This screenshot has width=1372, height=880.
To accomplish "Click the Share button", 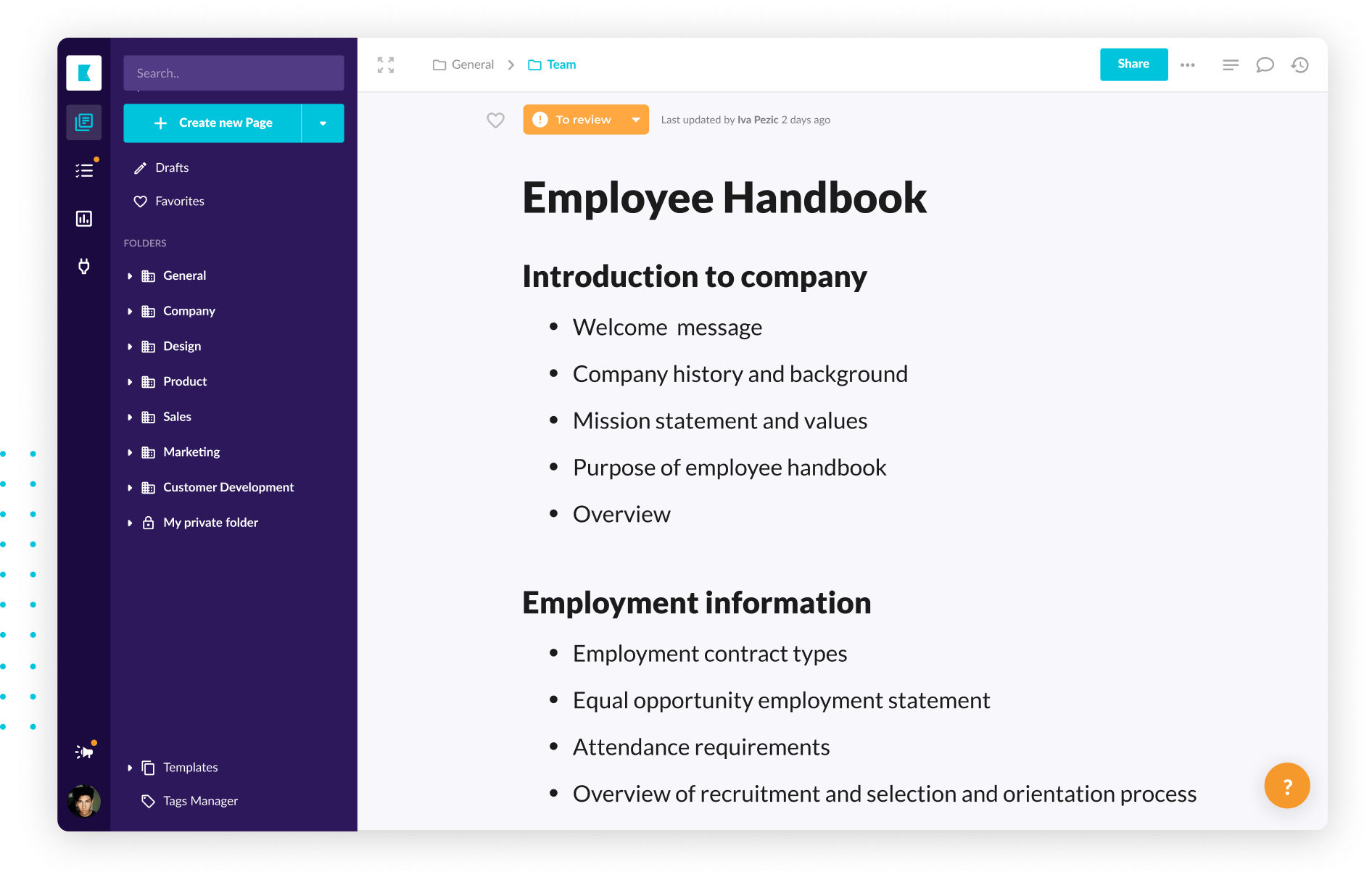I will pos(1133,65).
